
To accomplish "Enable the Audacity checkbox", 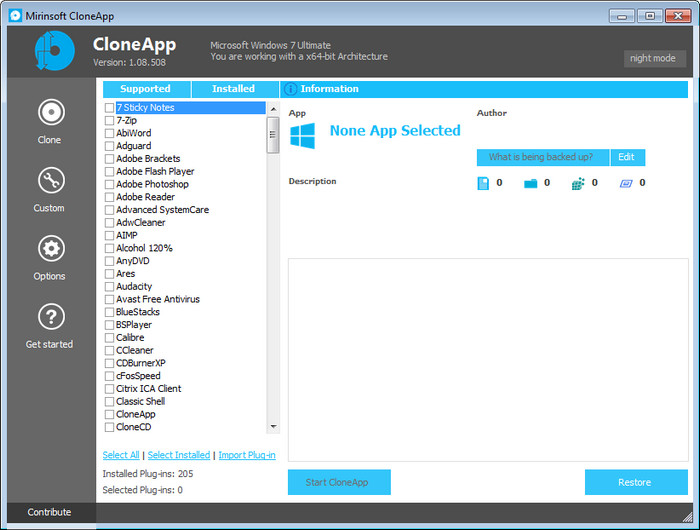I will click(x=109, y=287).
